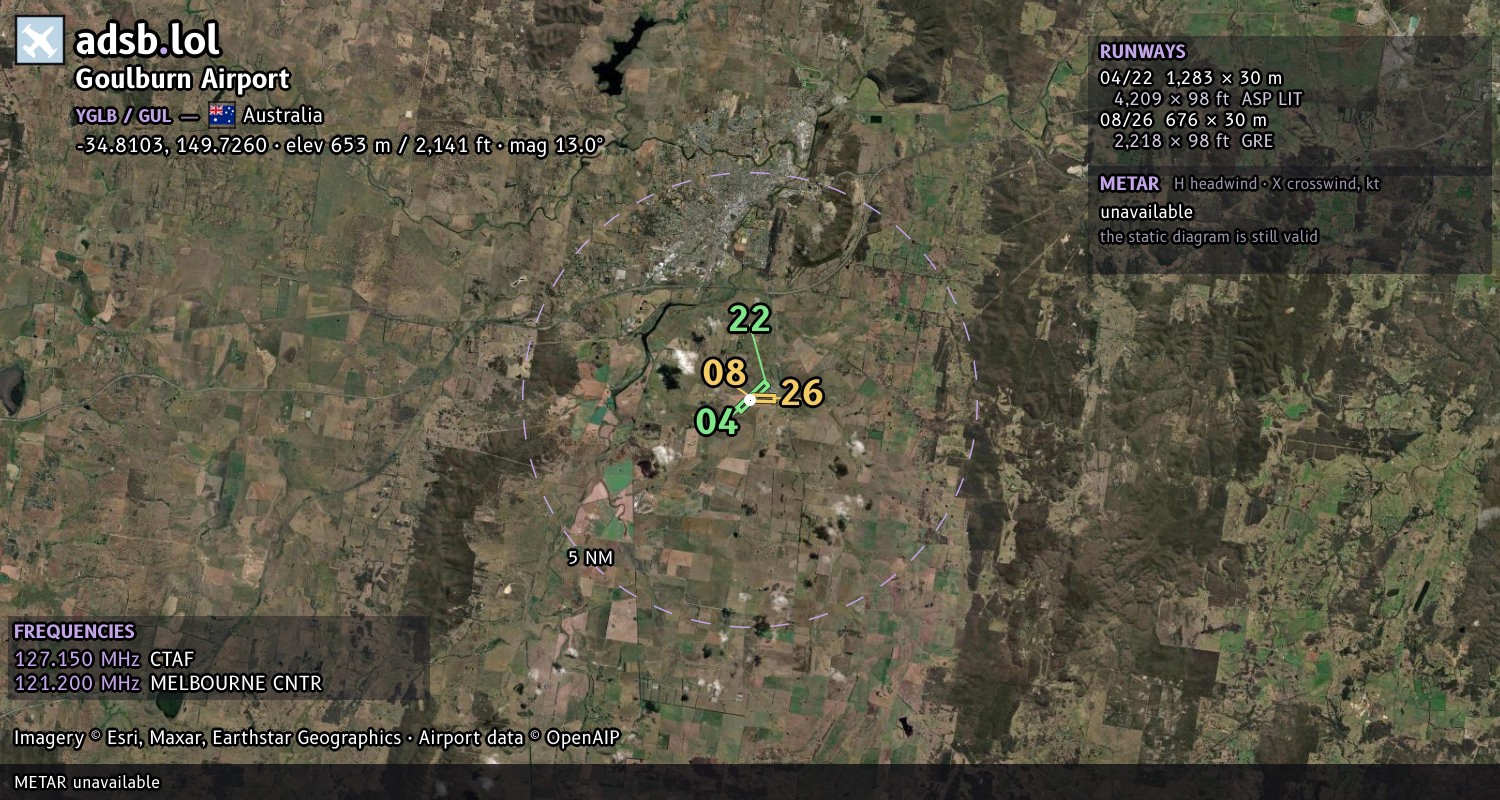
Task: Click the Australia country name
Action: pos(283,115)
